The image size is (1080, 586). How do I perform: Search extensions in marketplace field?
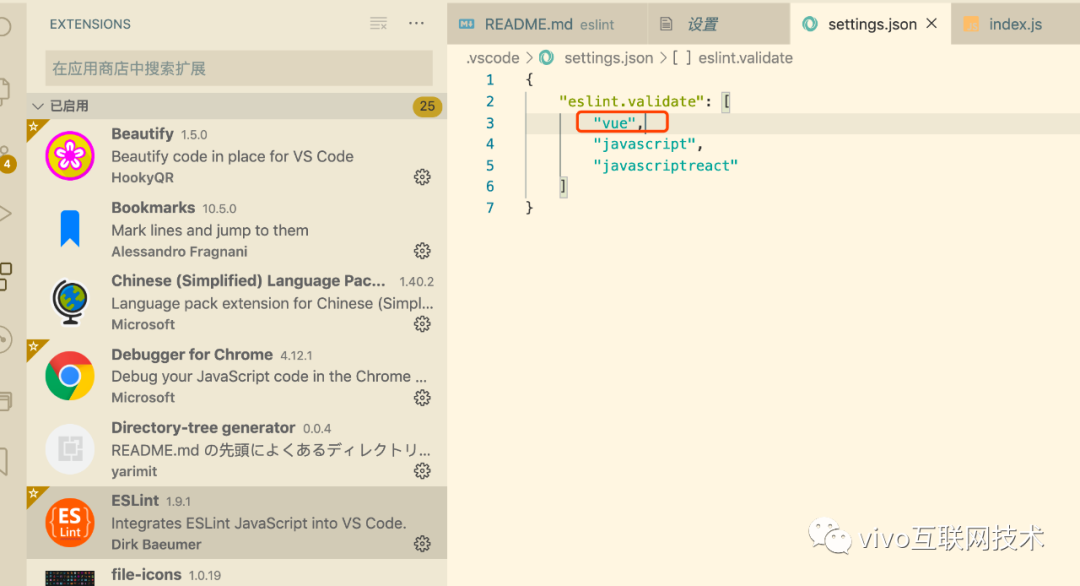click(239, 68)
